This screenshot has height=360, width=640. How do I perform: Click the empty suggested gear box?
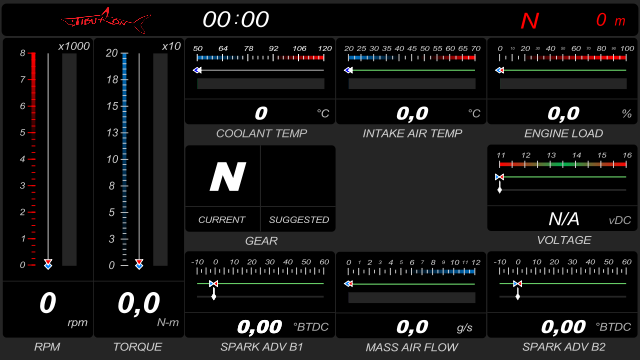click(x=298, y=176)
